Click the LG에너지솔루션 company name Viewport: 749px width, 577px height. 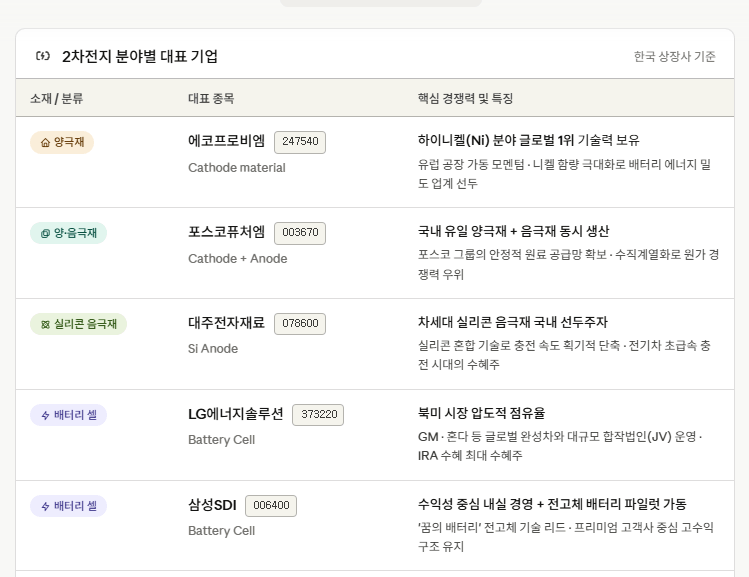click(x=235, y=414)
